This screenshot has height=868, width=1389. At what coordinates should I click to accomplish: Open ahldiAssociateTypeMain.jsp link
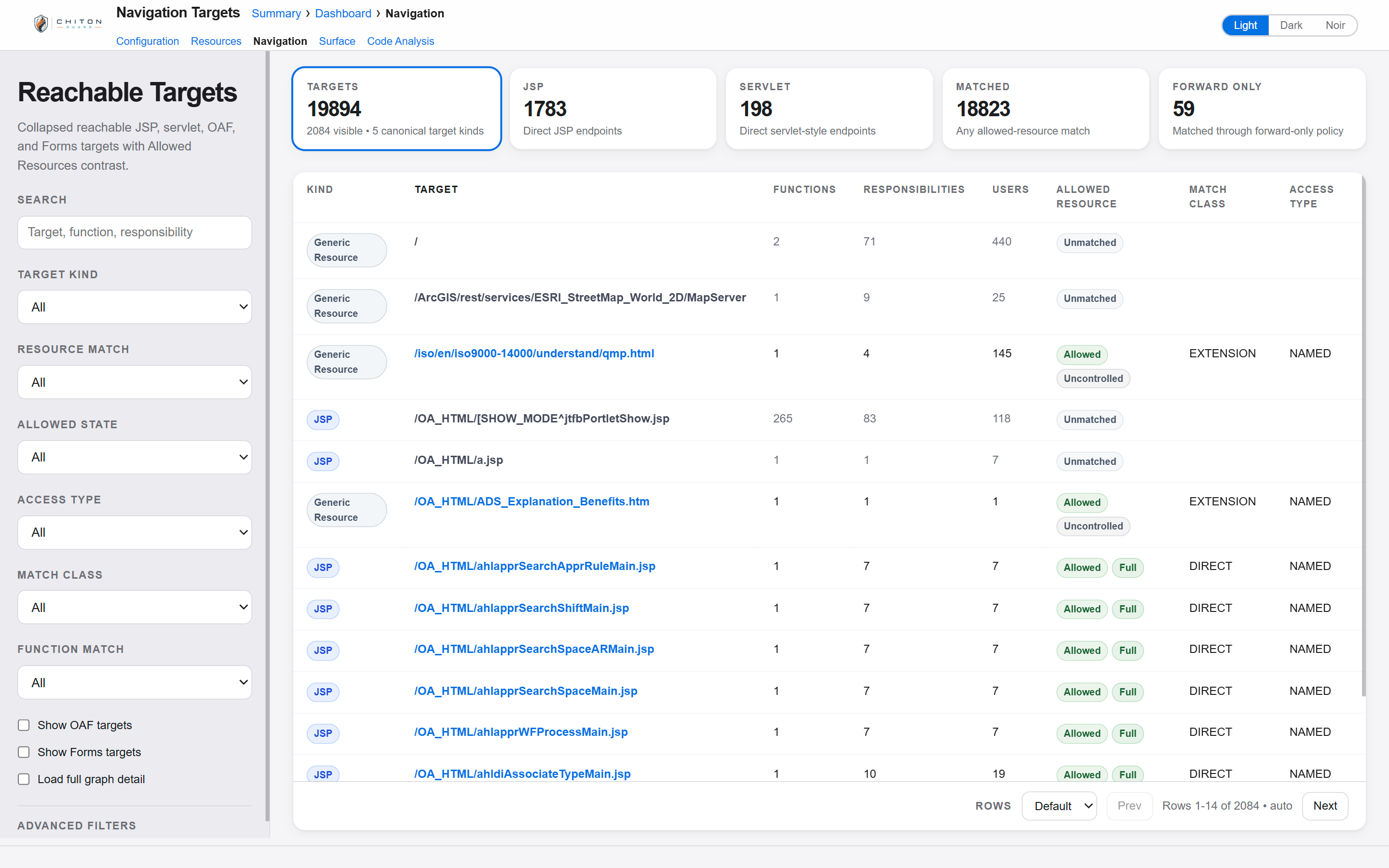pyautogui.click(x=523, y=774)
